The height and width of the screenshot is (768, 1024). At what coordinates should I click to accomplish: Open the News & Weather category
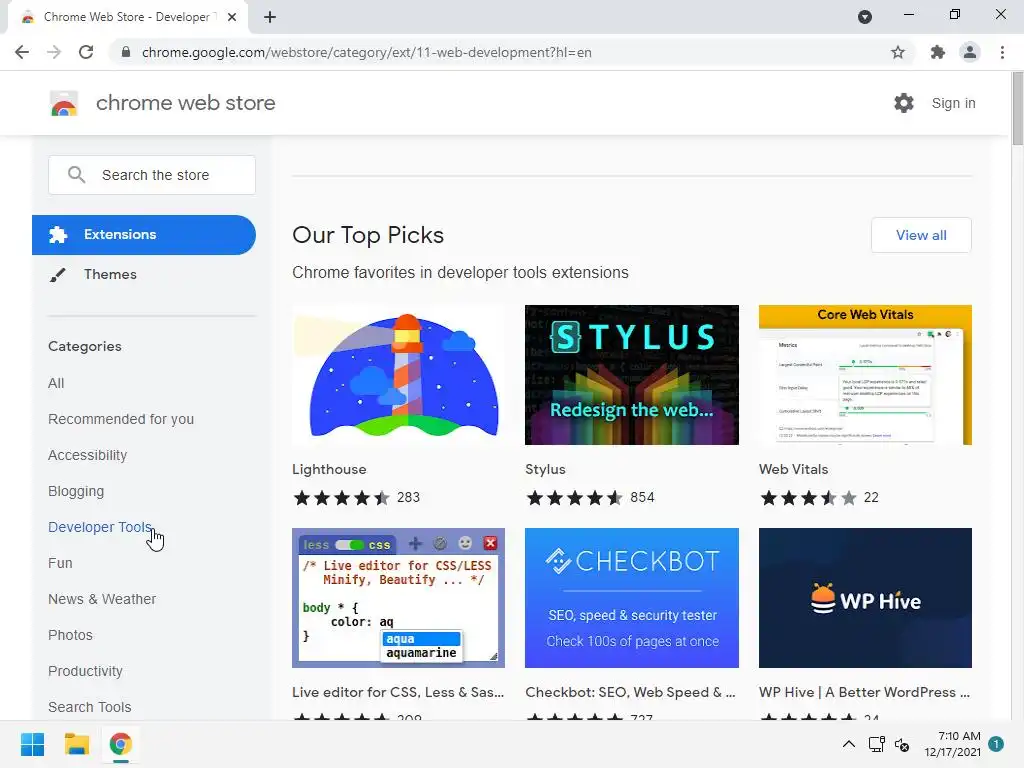[x=102, y=599]
